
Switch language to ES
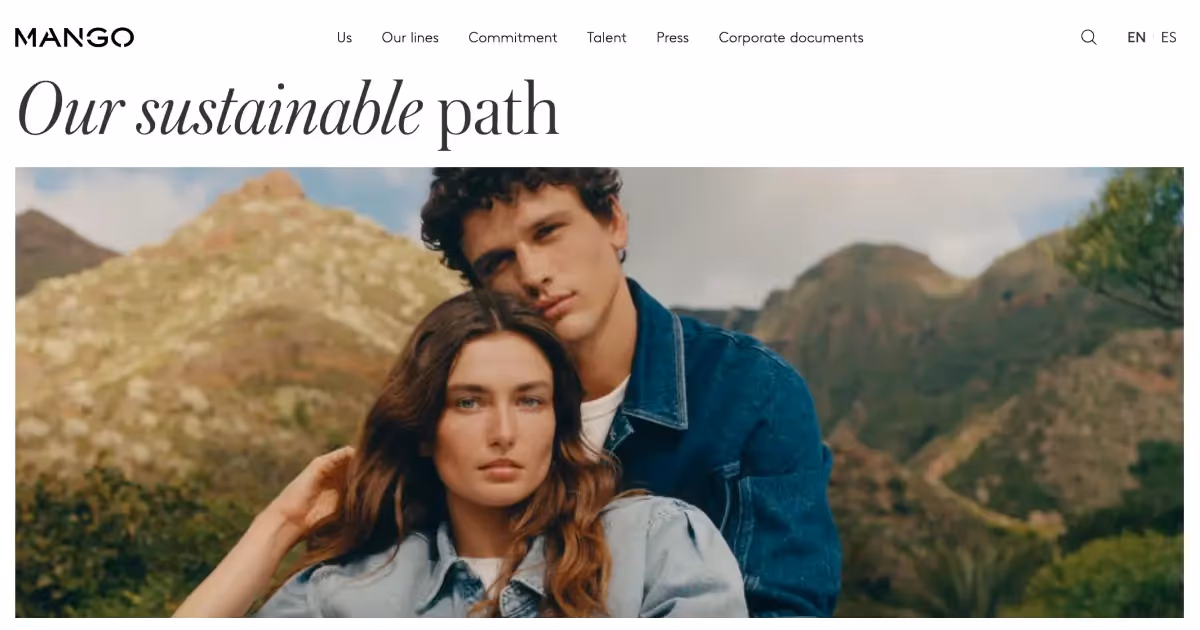pos(1168,37)
